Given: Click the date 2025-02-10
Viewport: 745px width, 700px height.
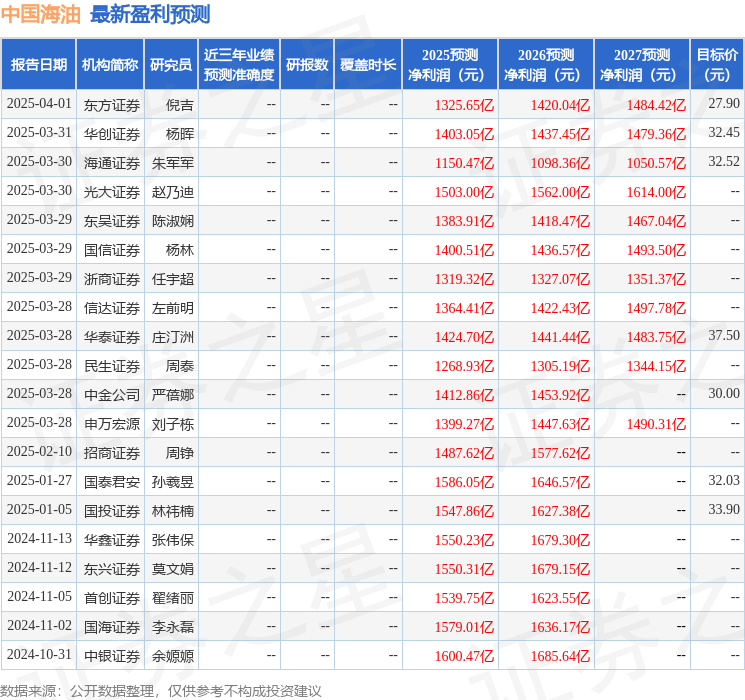Looking at the screenshot, I should pos(39,451).
